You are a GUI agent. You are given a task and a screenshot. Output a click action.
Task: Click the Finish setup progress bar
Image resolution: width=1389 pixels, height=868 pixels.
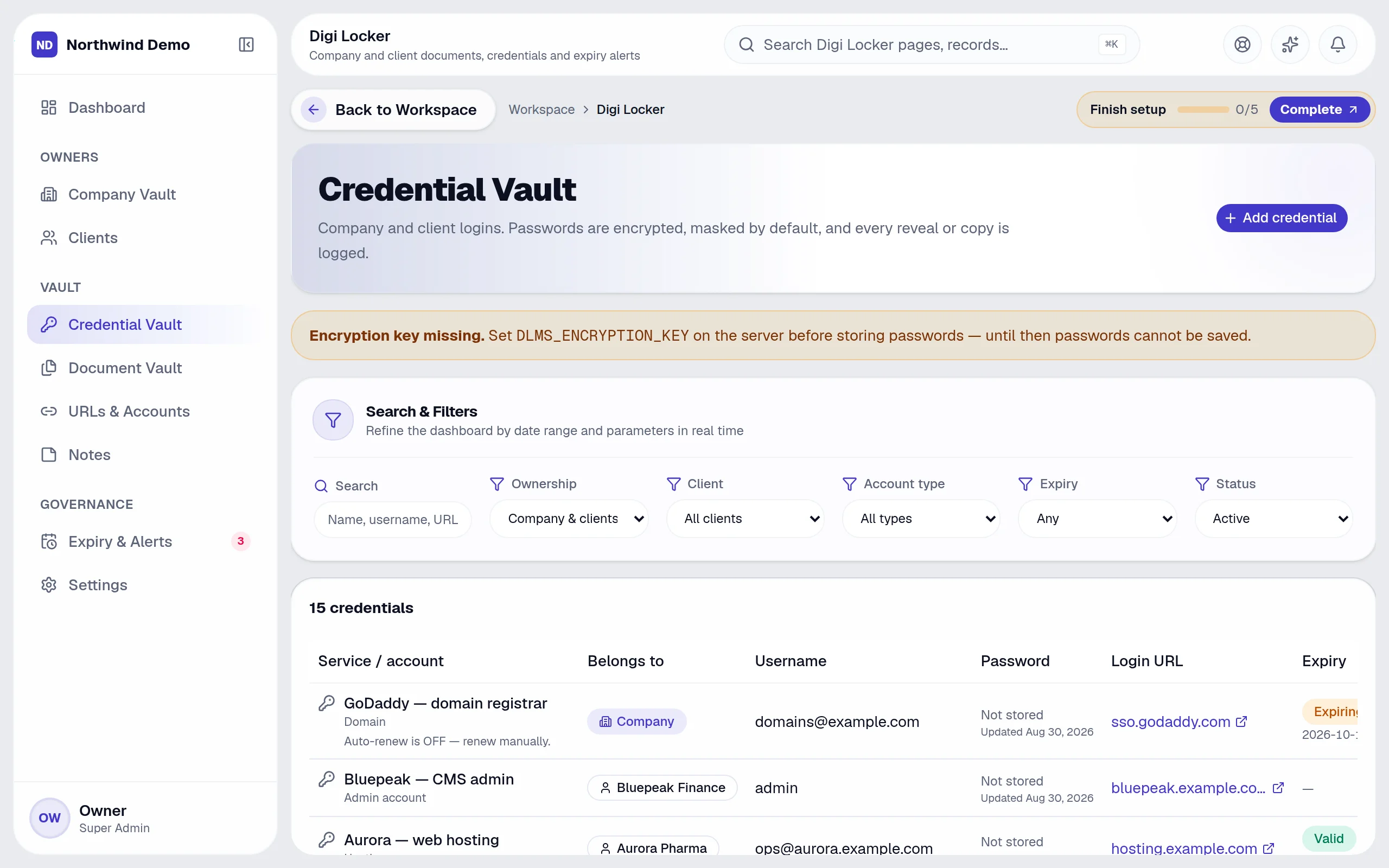[x=1202, y=110]
